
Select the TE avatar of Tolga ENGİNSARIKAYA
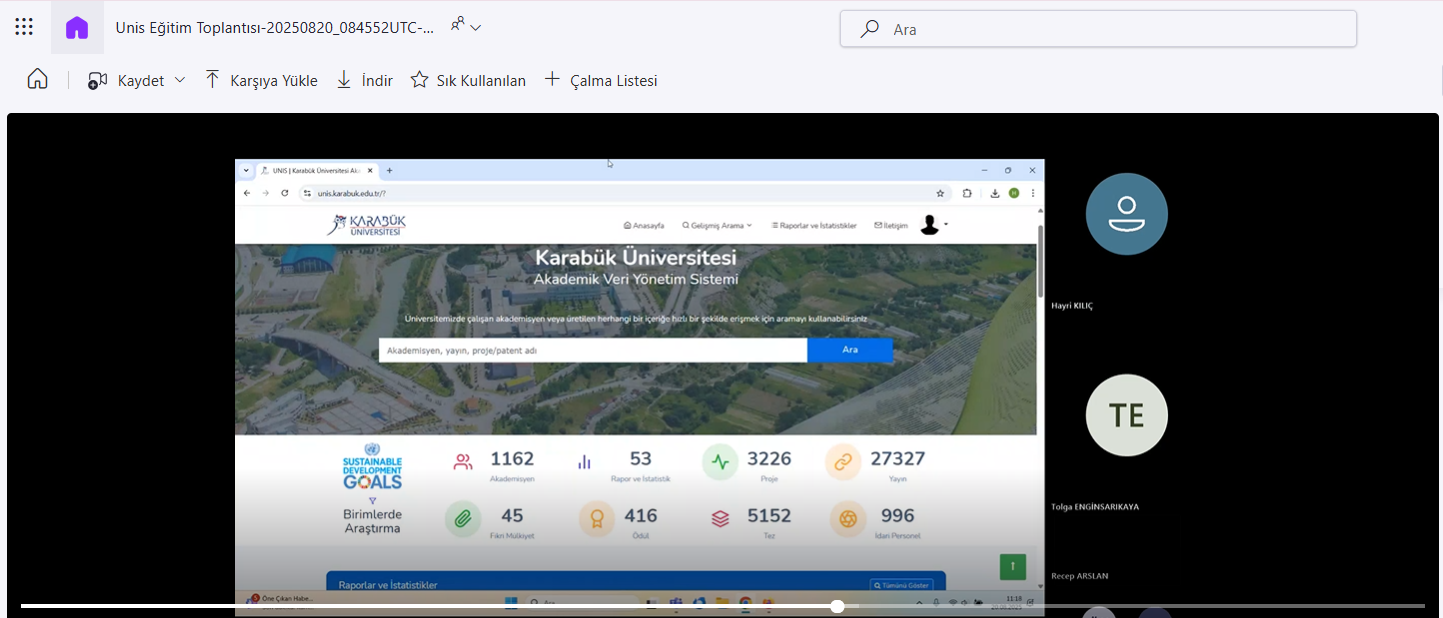point(1126,415)
